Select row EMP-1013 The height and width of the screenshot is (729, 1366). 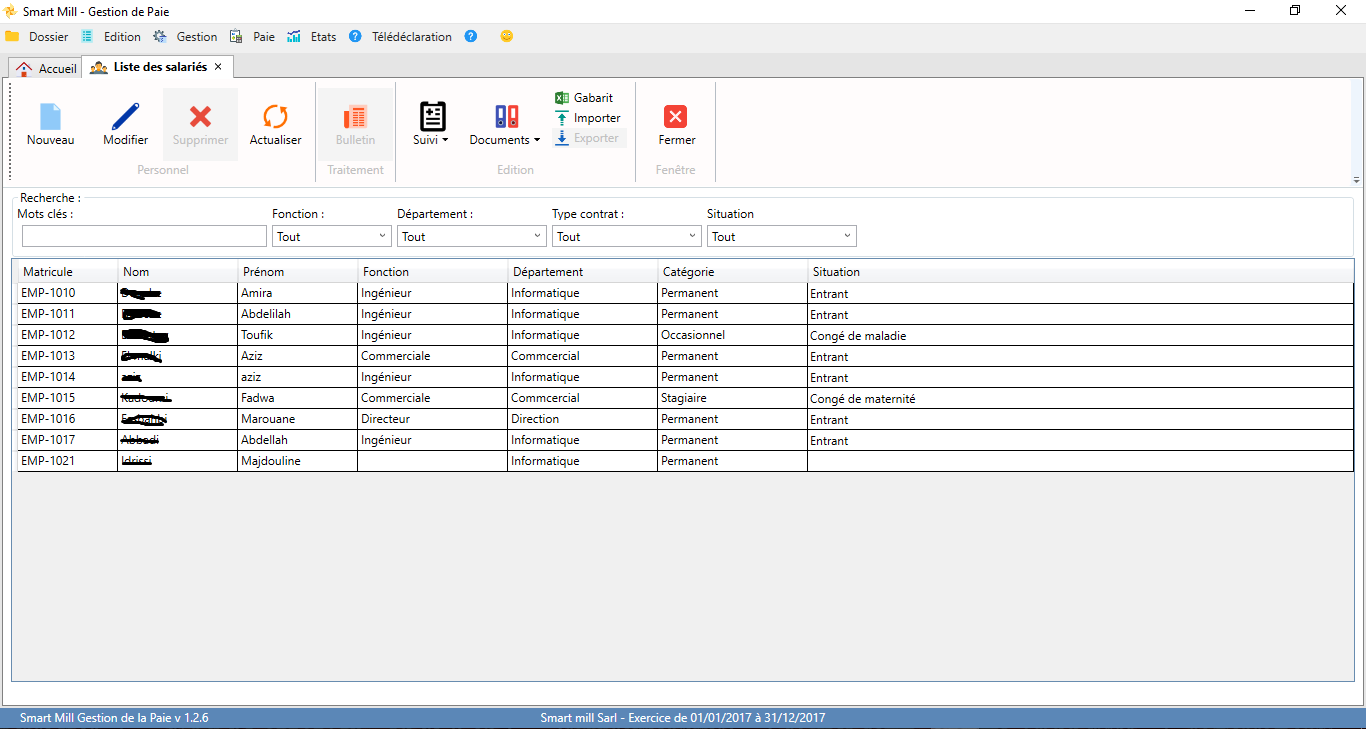pos(685,356)
